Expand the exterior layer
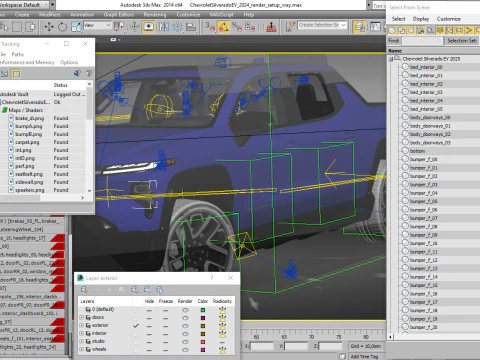Image resolution: width=480 pixels, height=360 pixels. pos(81,325)
